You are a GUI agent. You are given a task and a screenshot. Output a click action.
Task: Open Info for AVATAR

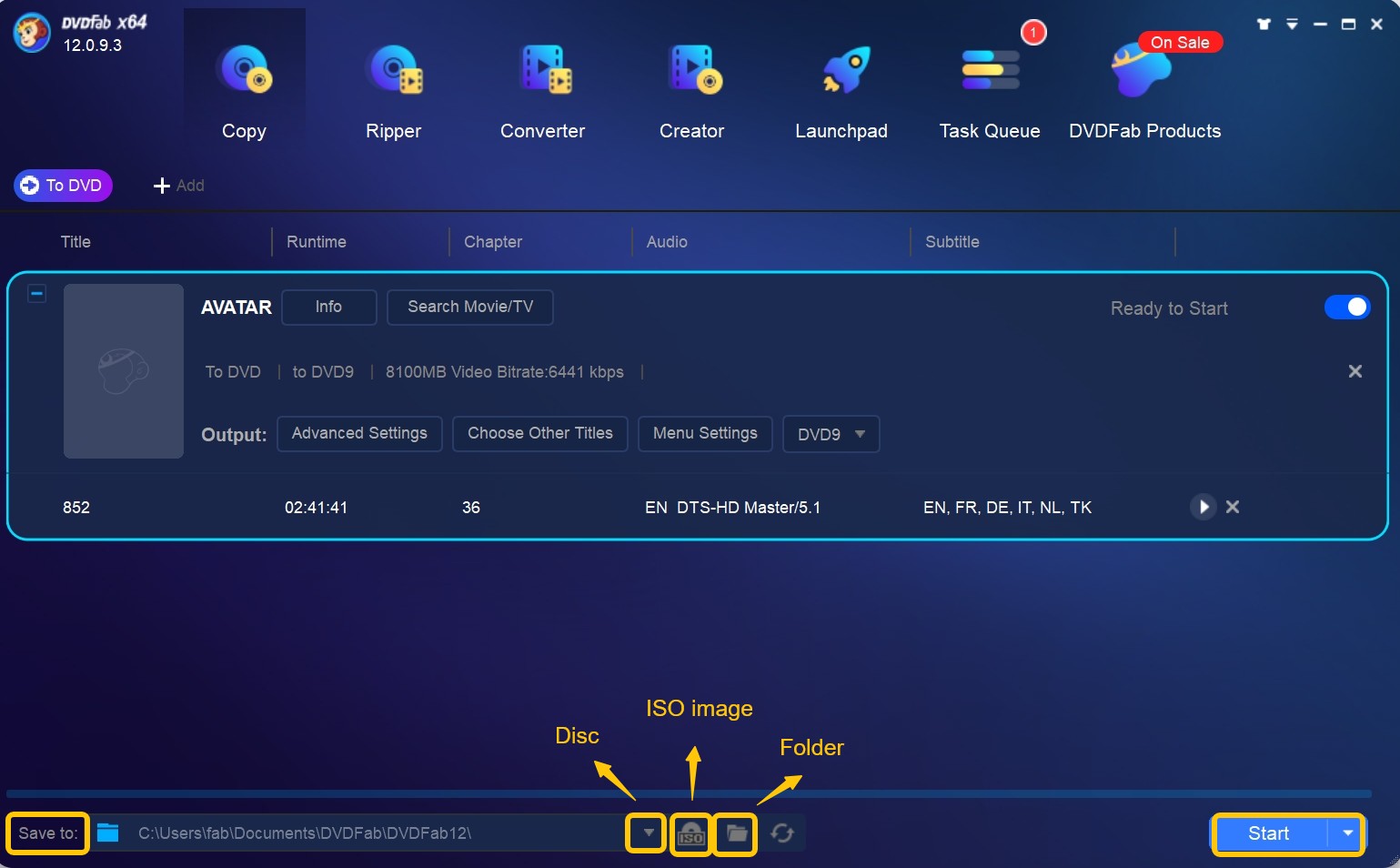329,308
